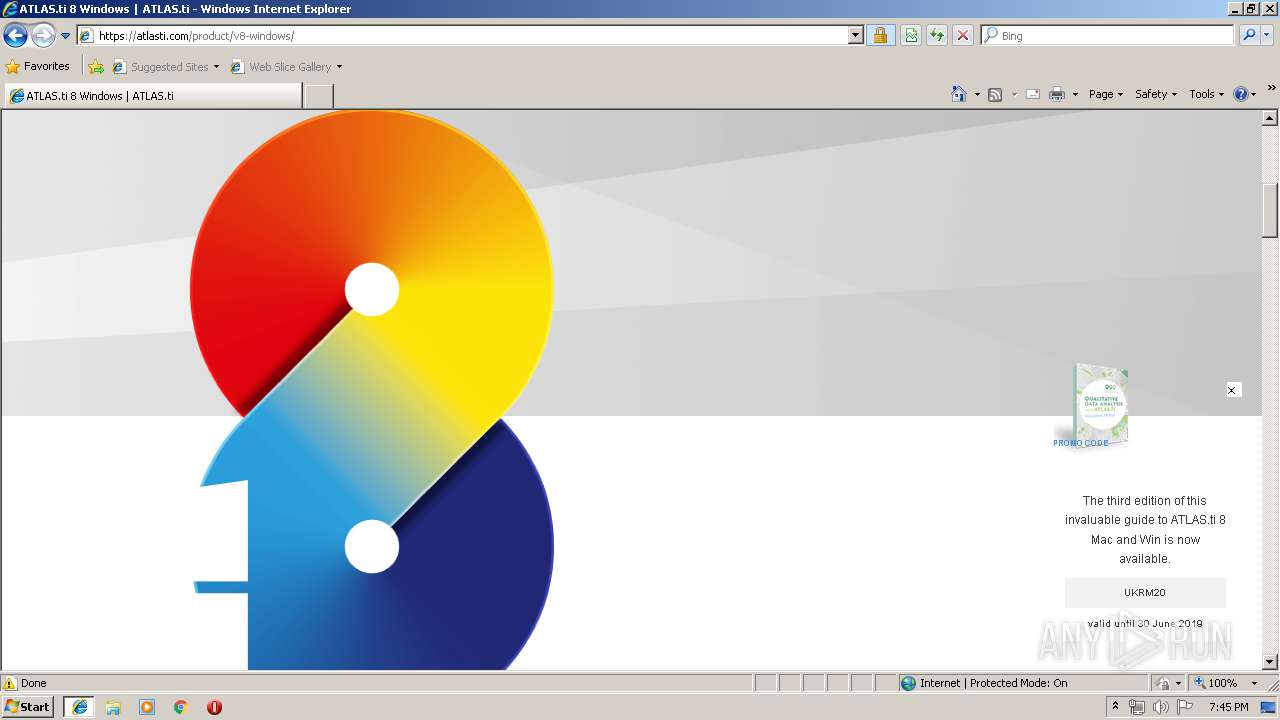Click the browser Back arrow button

pyautogui.click(x=15, y=36)
